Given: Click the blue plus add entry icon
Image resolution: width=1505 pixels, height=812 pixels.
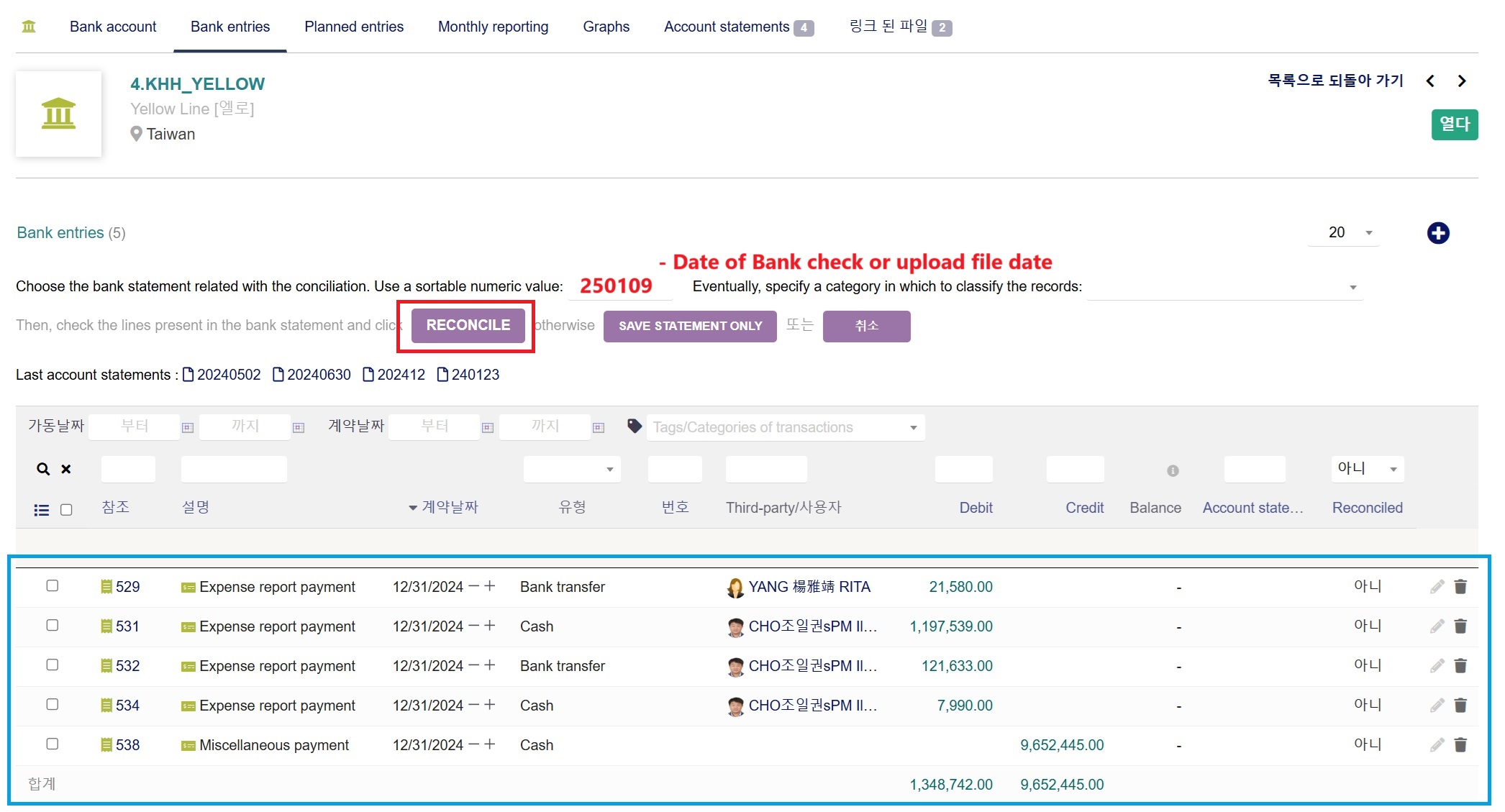Looking at the screenshot, I should [1437, 233].
